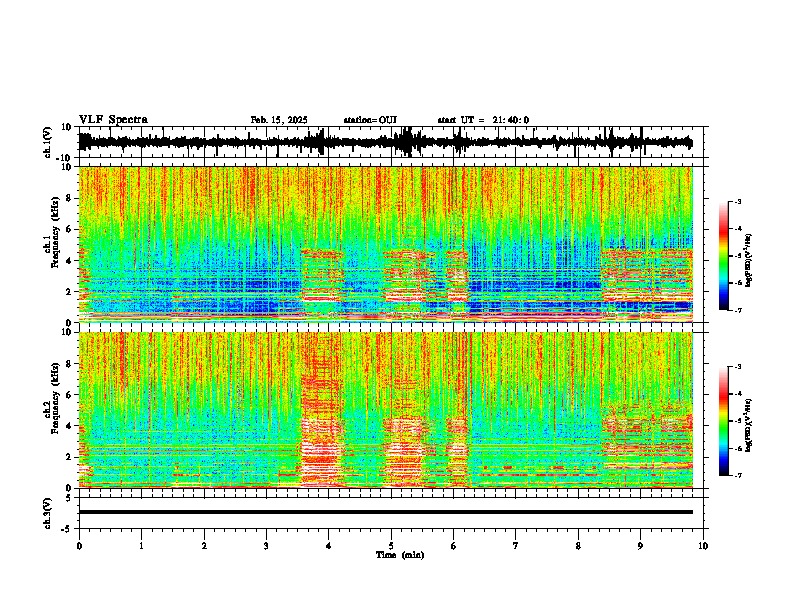
Task: Click tick label 5 on the Time axis
Action: point(391,546)
